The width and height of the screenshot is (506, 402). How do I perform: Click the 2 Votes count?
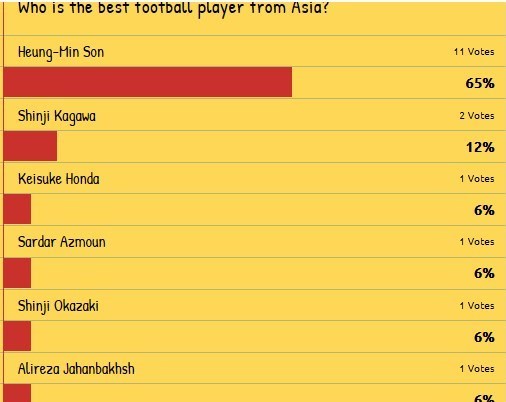click(477, 116)
